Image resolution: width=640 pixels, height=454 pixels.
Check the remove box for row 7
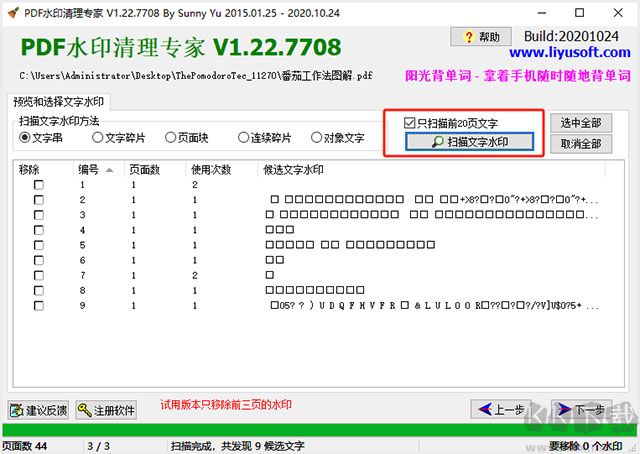[x=39, y=276]
